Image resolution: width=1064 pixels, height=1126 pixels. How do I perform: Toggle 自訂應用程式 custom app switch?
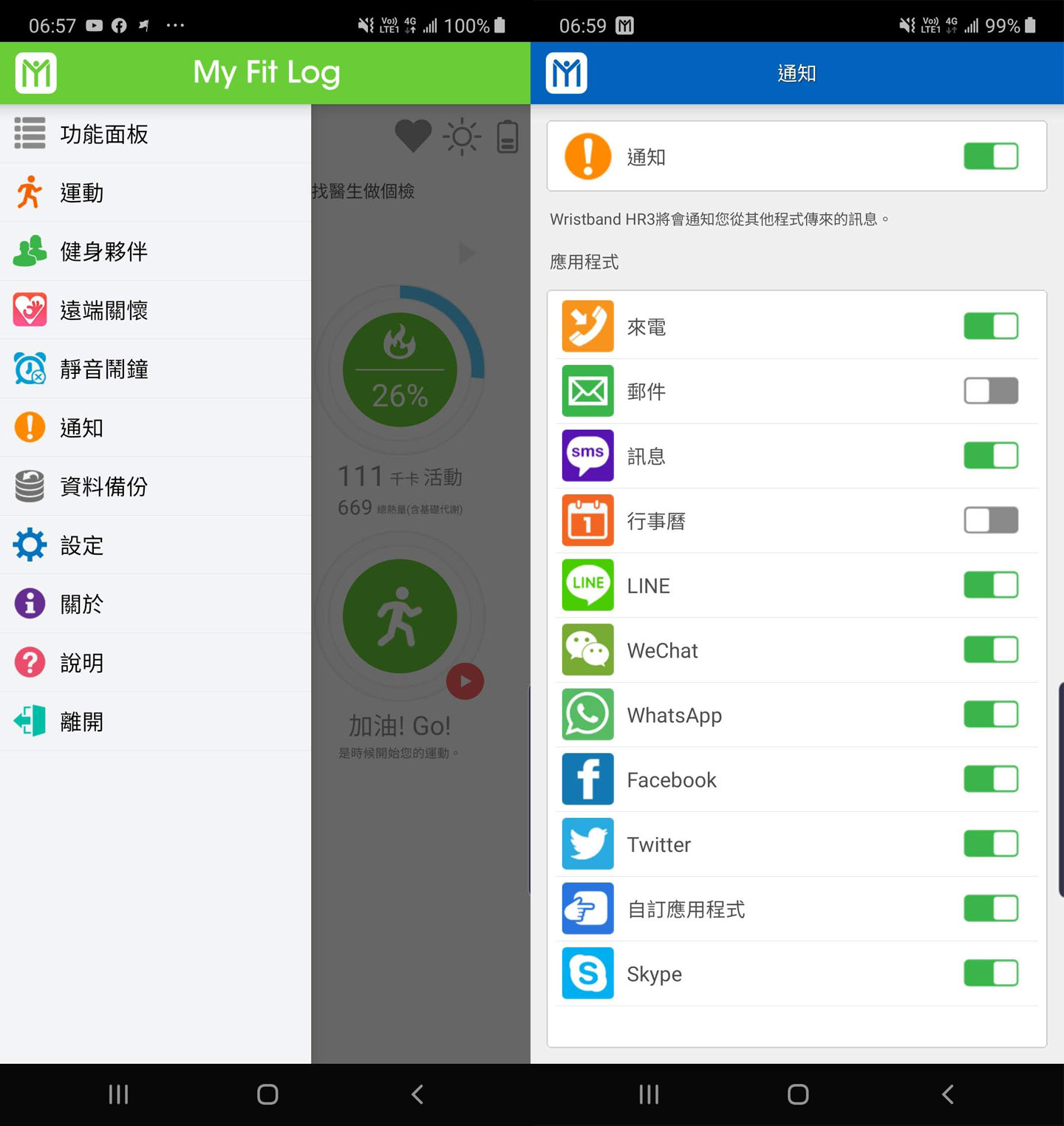[991, 909]
